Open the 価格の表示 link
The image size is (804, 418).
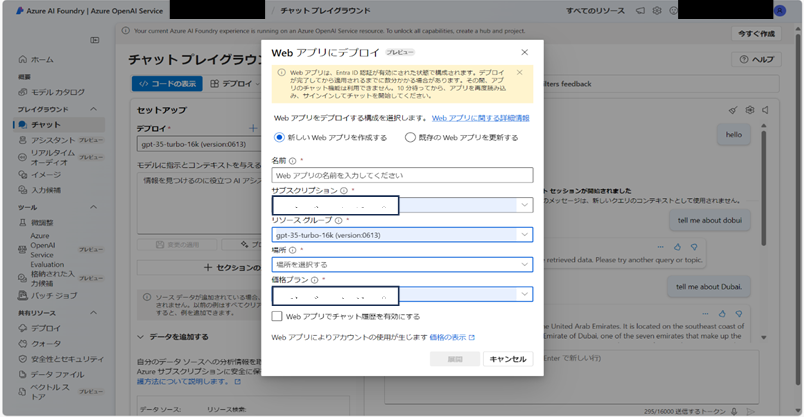point(452,337)
